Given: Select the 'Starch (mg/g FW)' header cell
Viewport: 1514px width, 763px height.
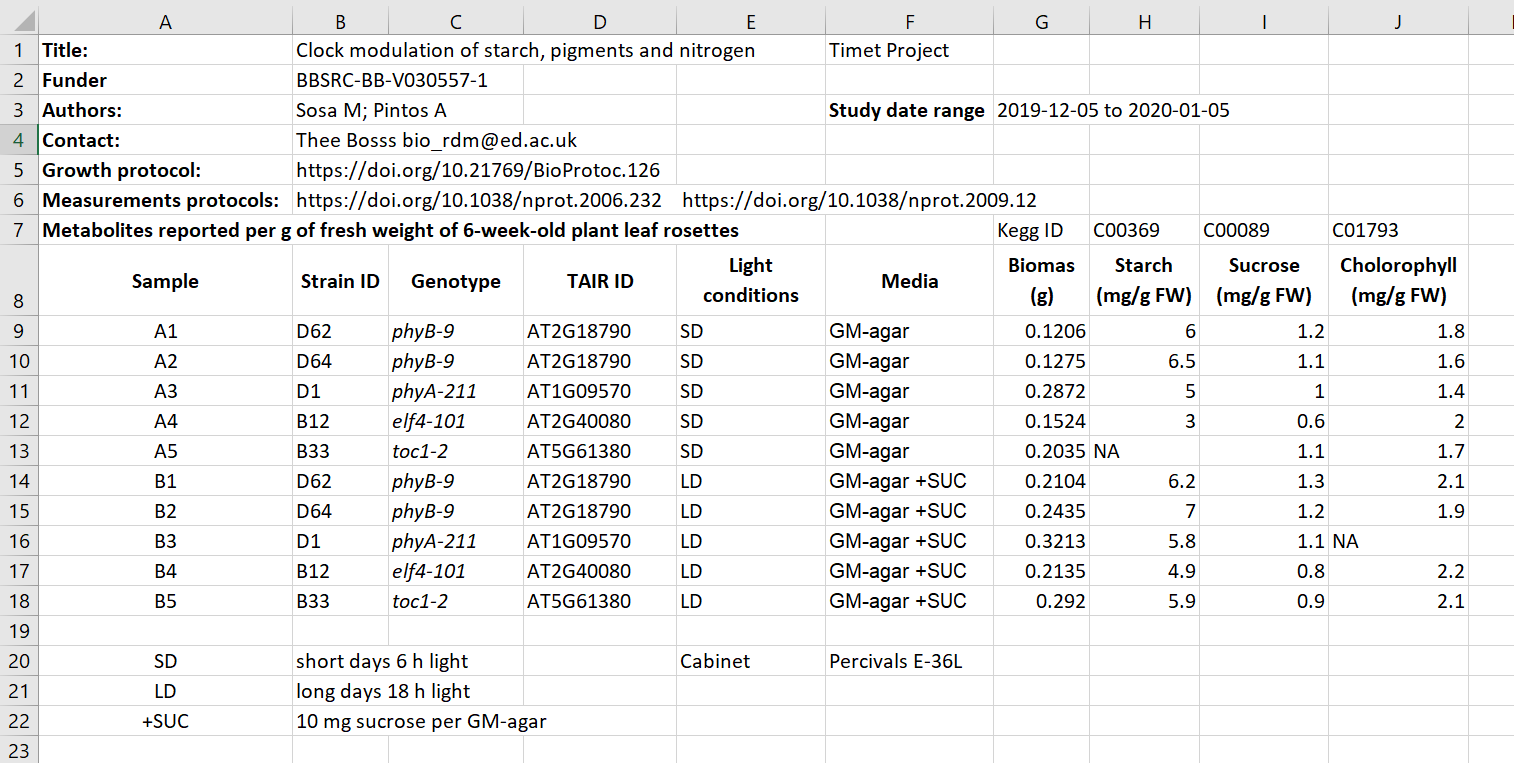Looking at the screenshot, I should (1144, 281).
